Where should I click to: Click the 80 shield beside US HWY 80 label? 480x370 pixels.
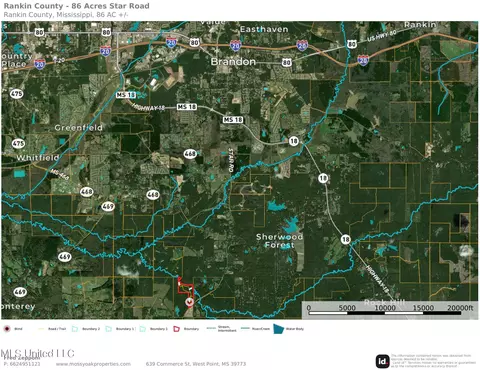(352, 44)
